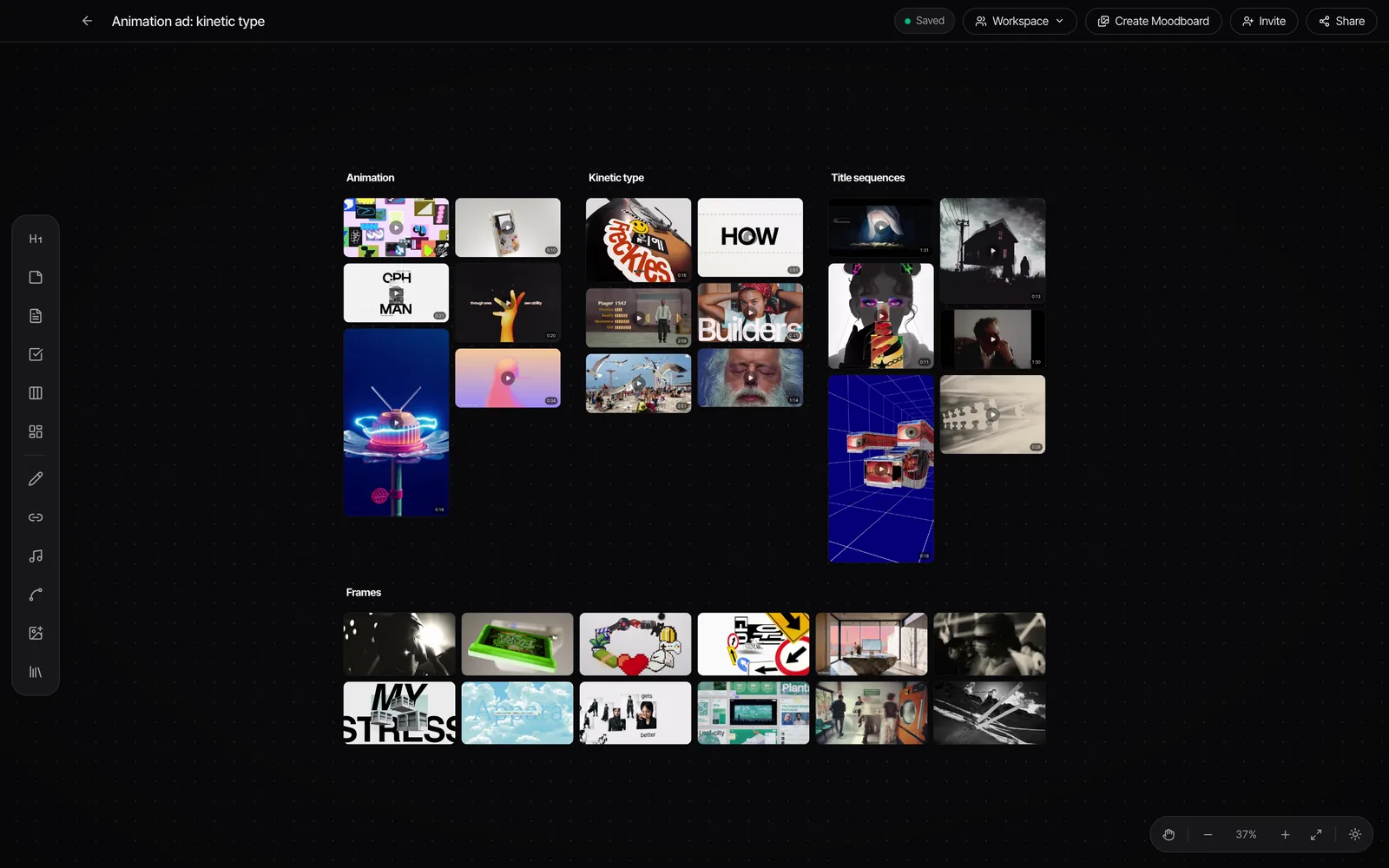Insert a column layout
Screen dimensions: 1389x868
[36, 393]
